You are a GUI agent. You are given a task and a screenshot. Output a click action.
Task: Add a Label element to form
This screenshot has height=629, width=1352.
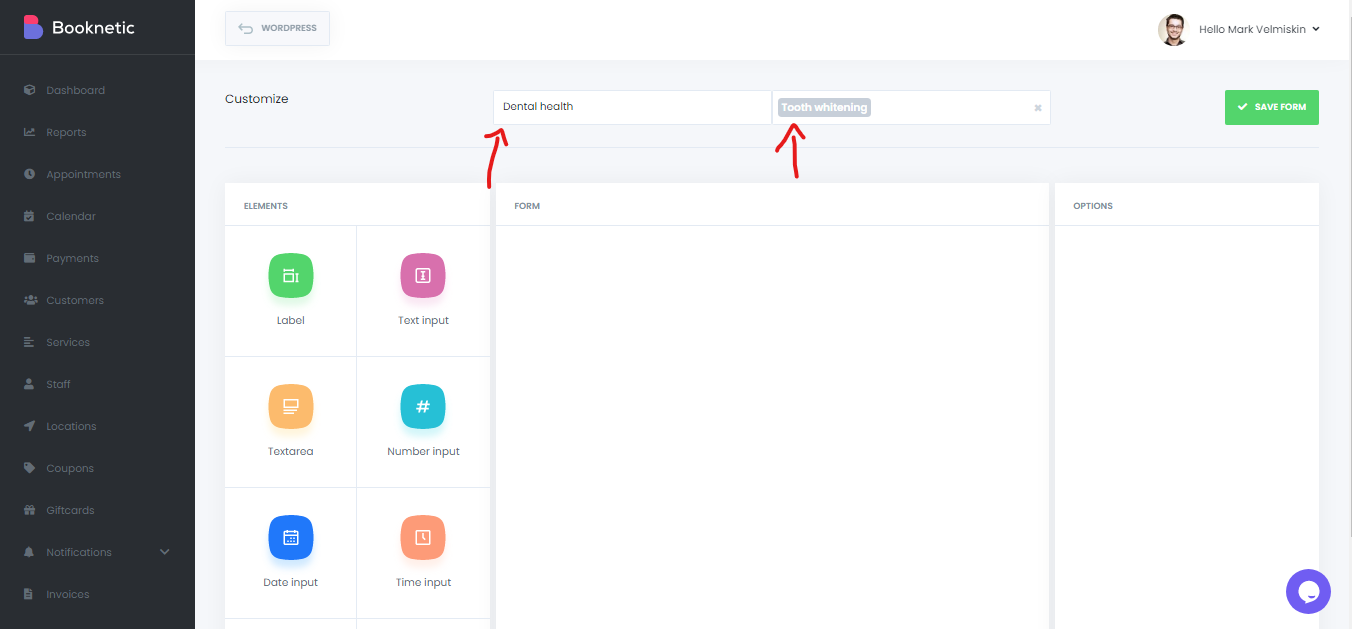point(291,291)
